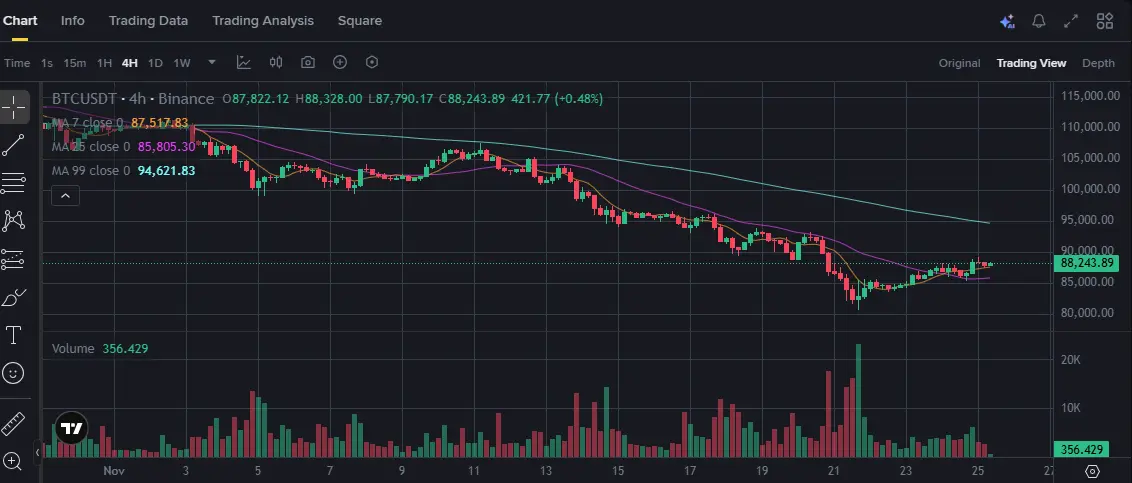Select the 1D time interval
Screen dimensions: 1132x483
(x=155, y=63)
